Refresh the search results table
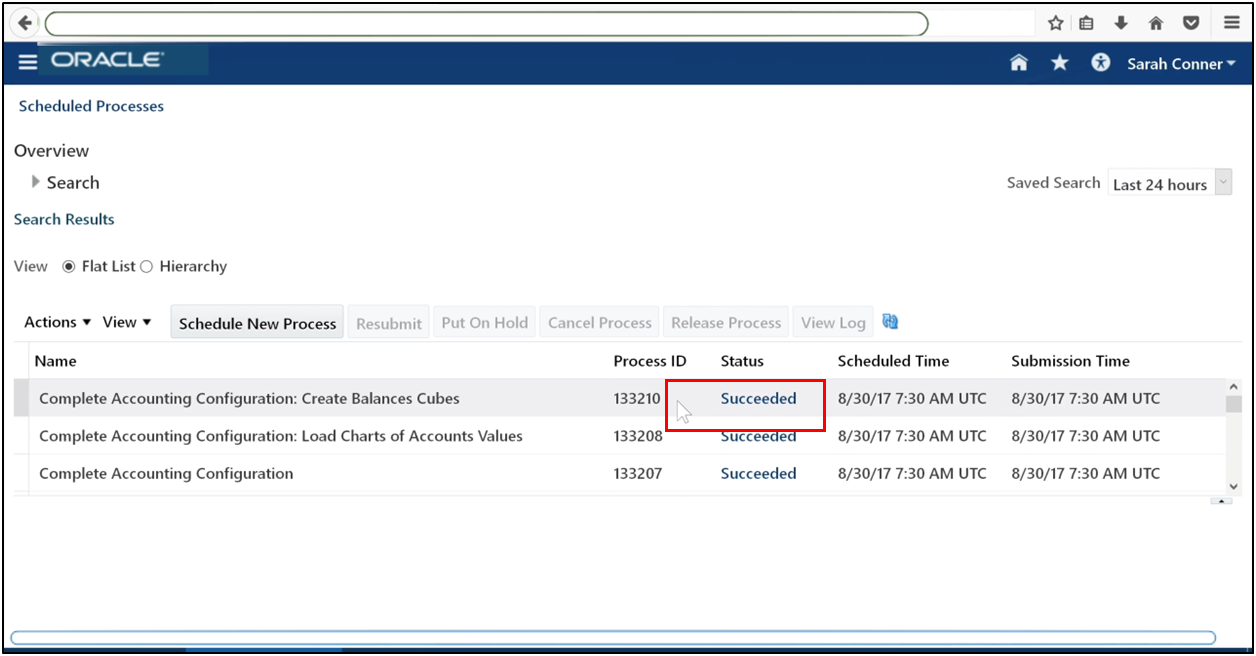 889,321
